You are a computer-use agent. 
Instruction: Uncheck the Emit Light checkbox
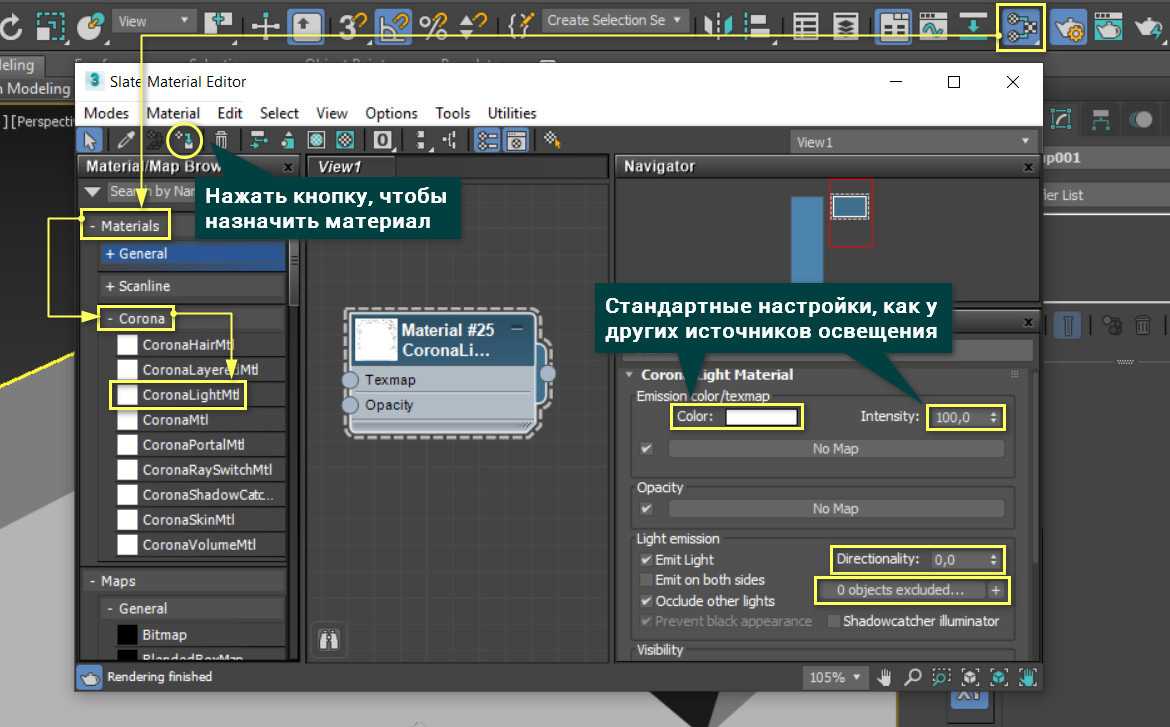(646, 560)
